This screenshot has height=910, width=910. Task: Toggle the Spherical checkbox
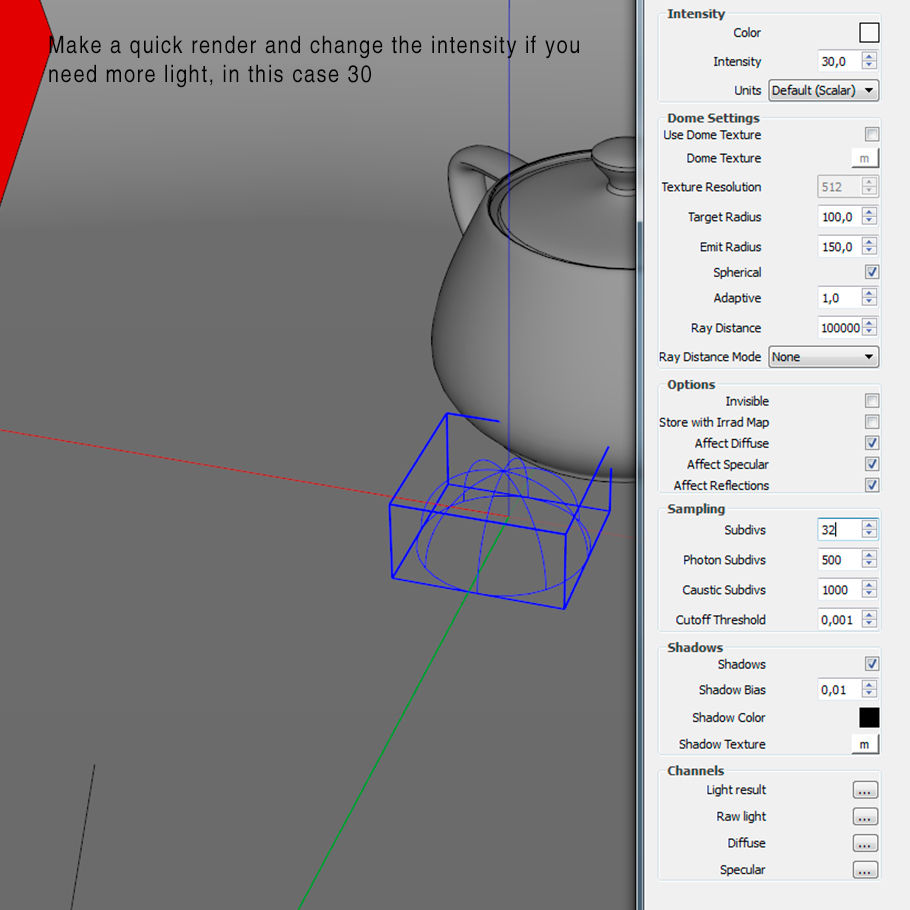click(x=871, y=272)
